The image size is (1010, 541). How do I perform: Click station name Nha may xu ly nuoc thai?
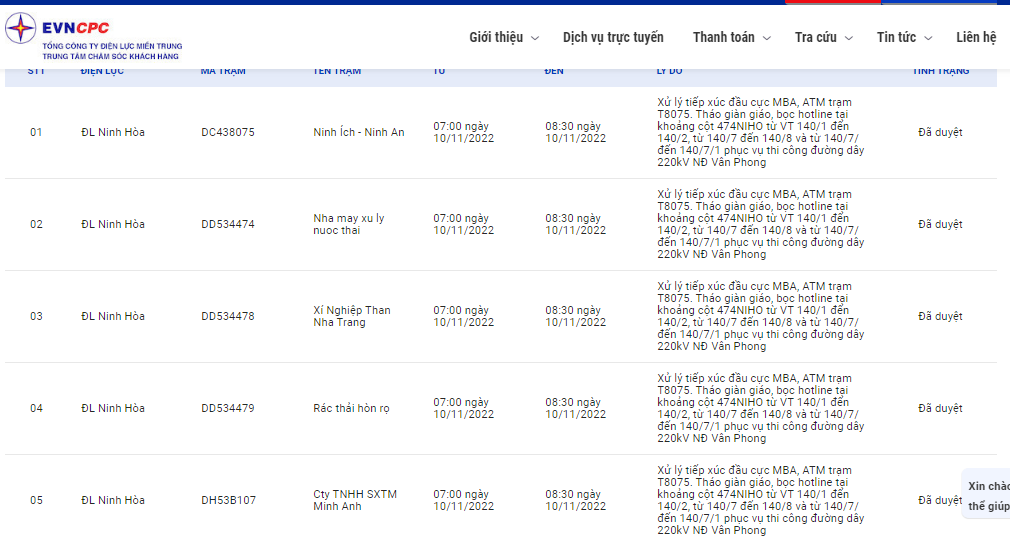click(348, 224)
